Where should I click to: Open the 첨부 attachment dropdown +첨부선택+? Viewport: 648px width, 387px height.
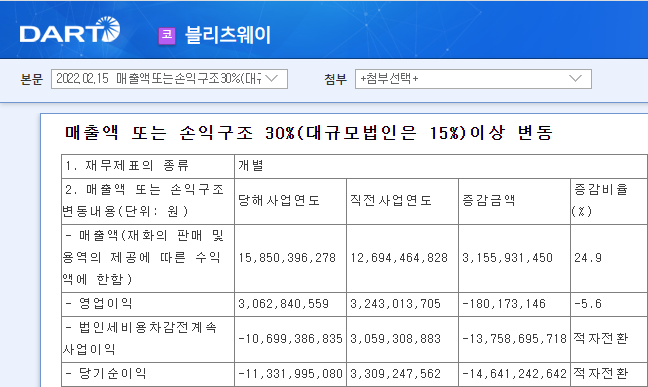click(473, 79)
